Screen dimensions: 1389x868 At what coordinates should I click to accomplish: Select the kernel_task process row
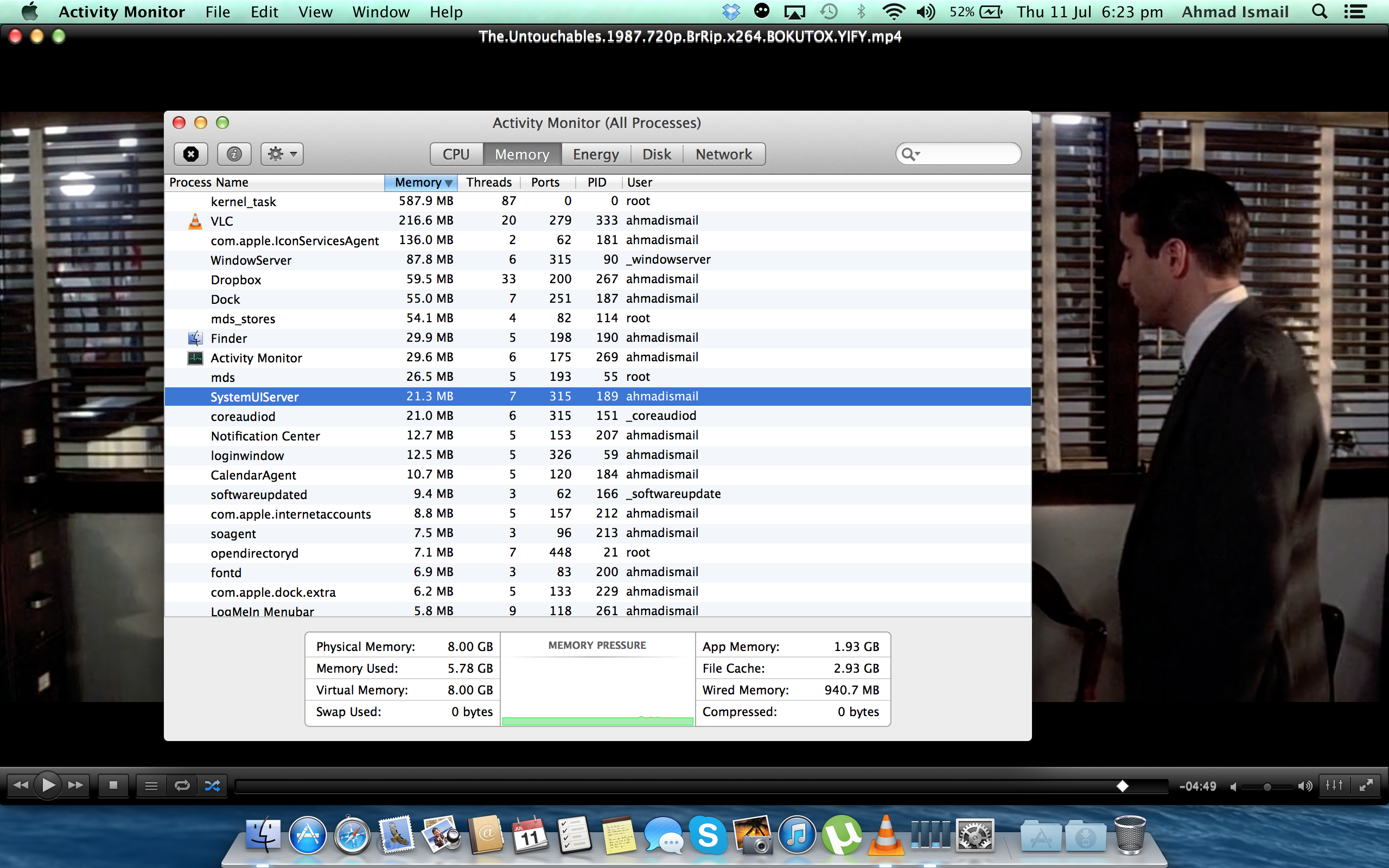pyautogui.click(x=597, y=201)
